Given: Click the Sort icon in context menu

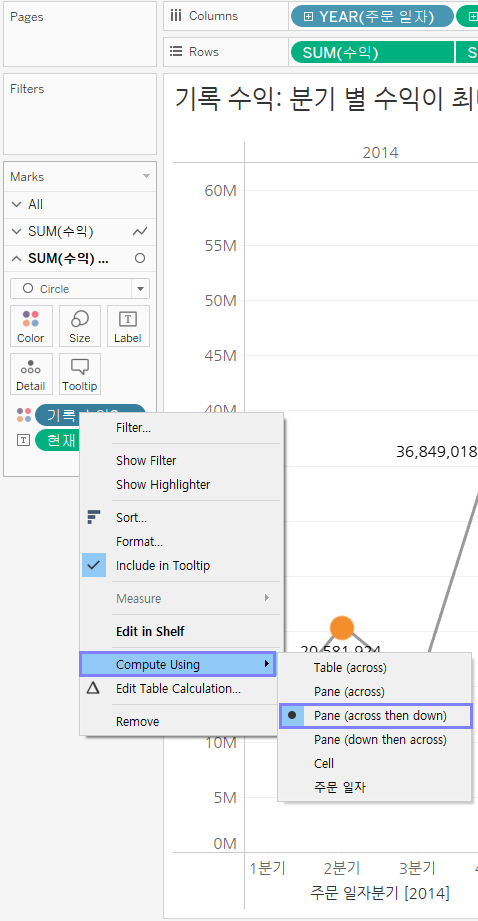Looking at the screenshot, I should click(x=94, y=517).
